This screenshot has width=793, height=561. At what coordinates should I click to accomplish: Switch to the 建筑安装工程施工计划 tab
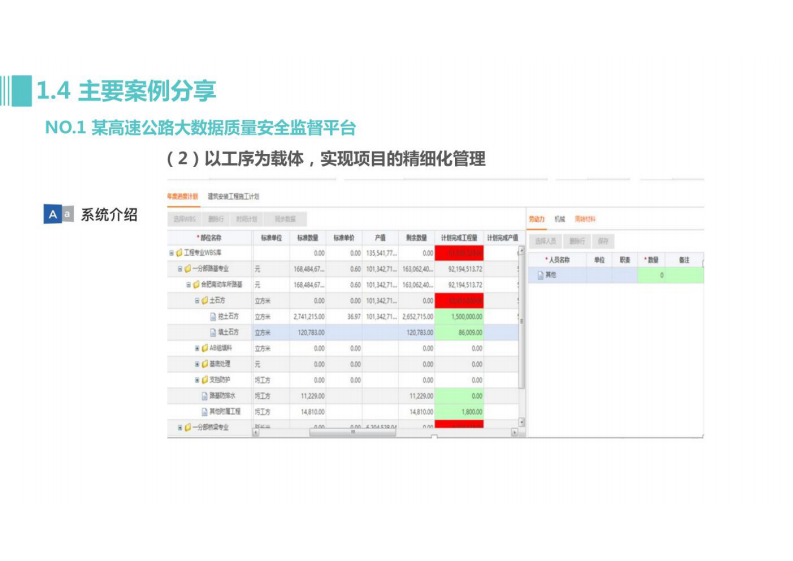[x=233, y=196]
